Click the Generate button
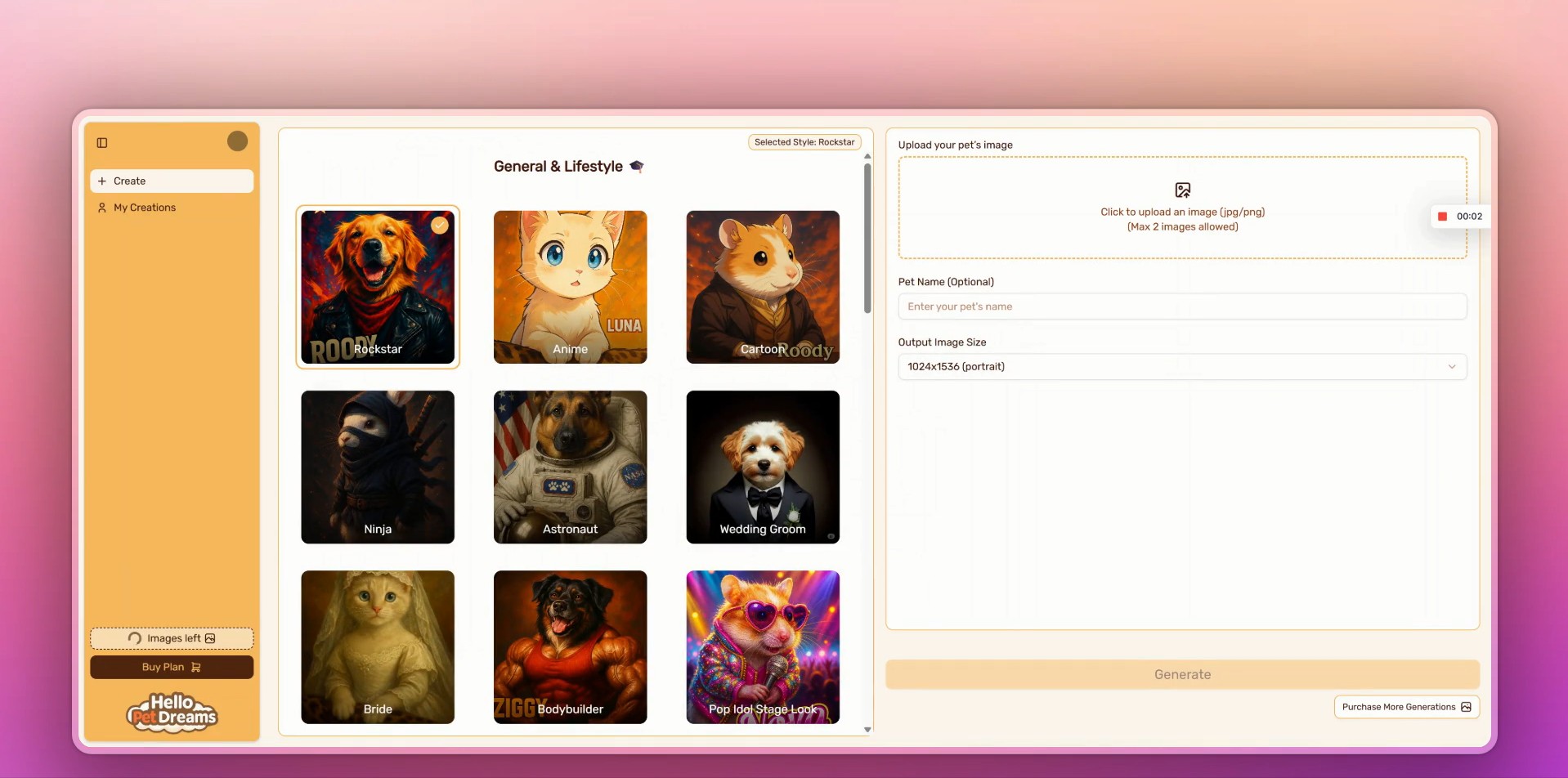1568x778 pixels. point(1182,674)
